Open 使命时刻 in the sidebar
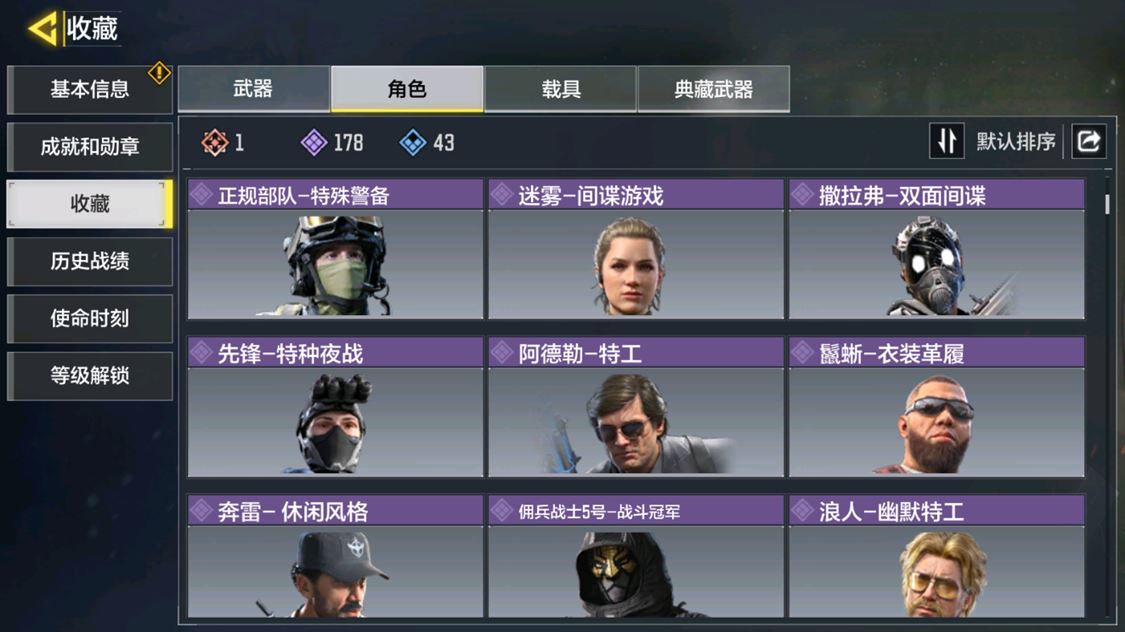 [x=90, y=319]
